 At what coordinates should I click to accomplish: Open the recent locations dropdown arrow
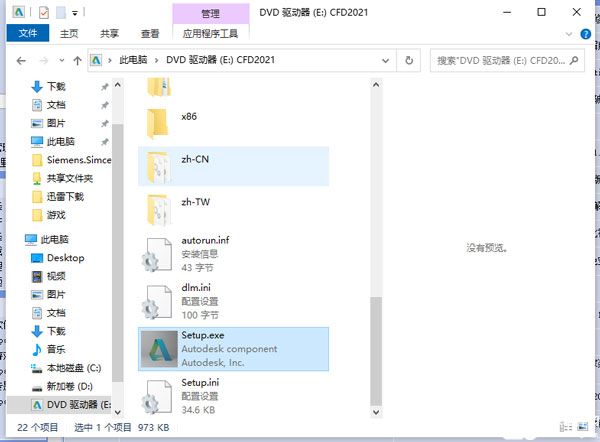click(56, 60)
